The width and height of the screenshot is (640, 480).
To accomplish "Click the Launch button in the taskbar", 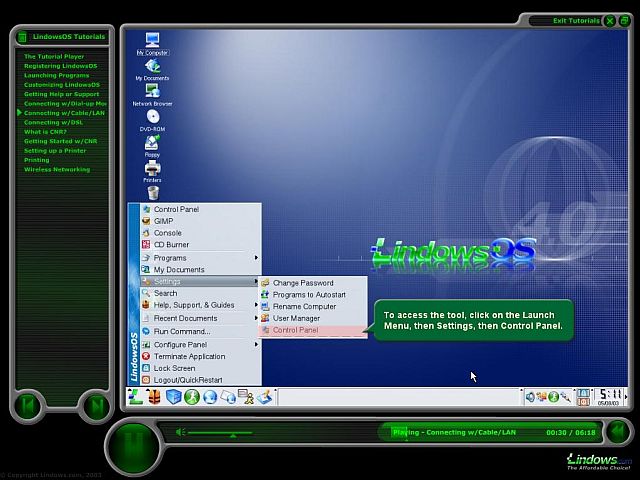I will (x=135, y=397).
